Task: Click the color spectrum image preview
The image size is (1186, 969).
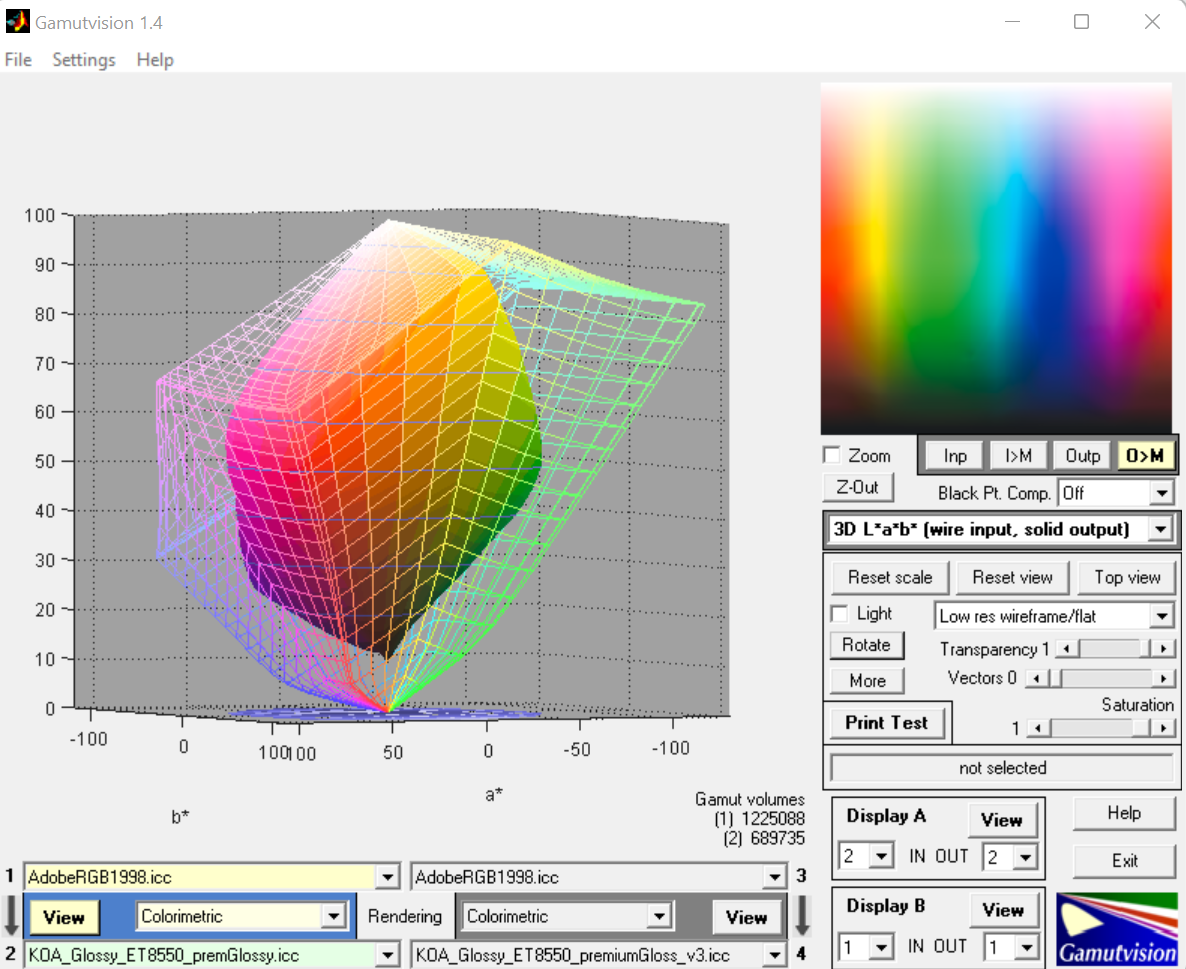Action: (x=995, y=258)
